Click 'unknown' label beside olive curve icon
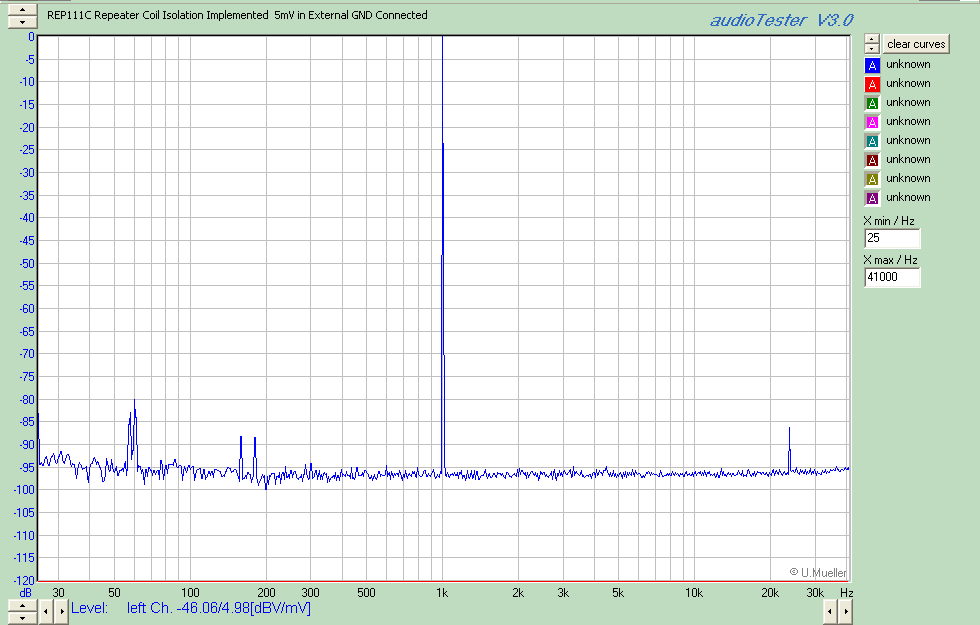Image resolution: width=980 pixels, height=625 pixels. tap(908, 178)
